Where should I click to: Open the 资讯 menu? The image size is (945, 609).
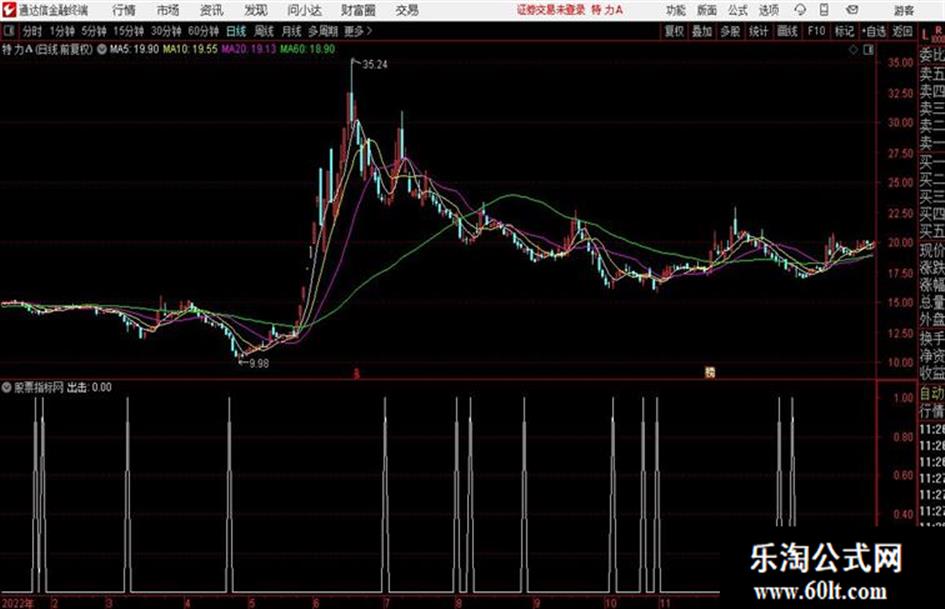212,10
